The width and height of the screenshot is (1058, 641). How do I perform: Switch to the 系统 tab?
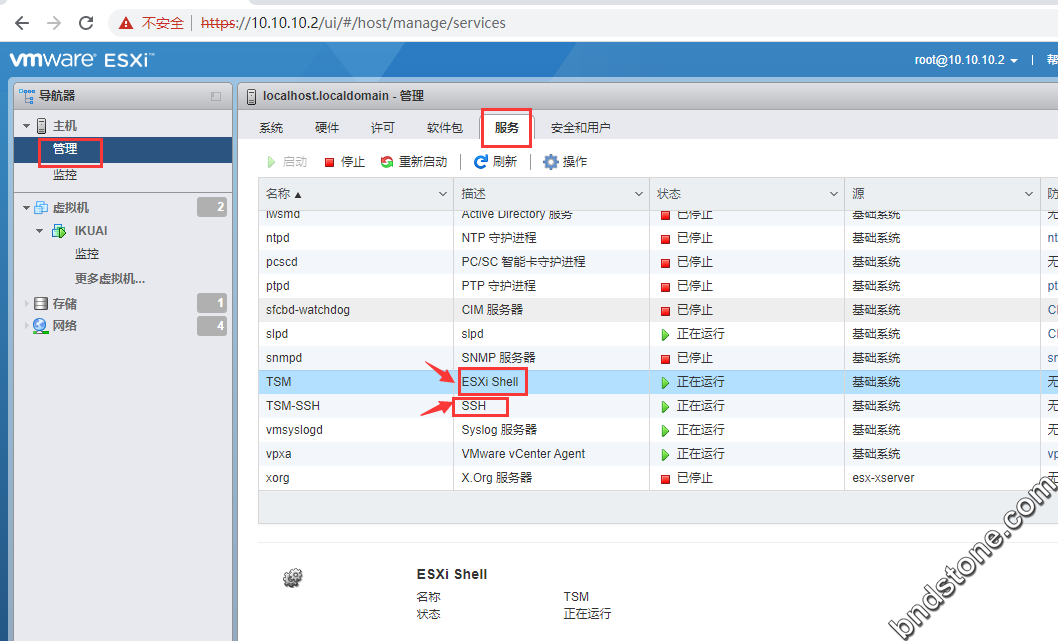pyautogui.click(x=271, y=128)
